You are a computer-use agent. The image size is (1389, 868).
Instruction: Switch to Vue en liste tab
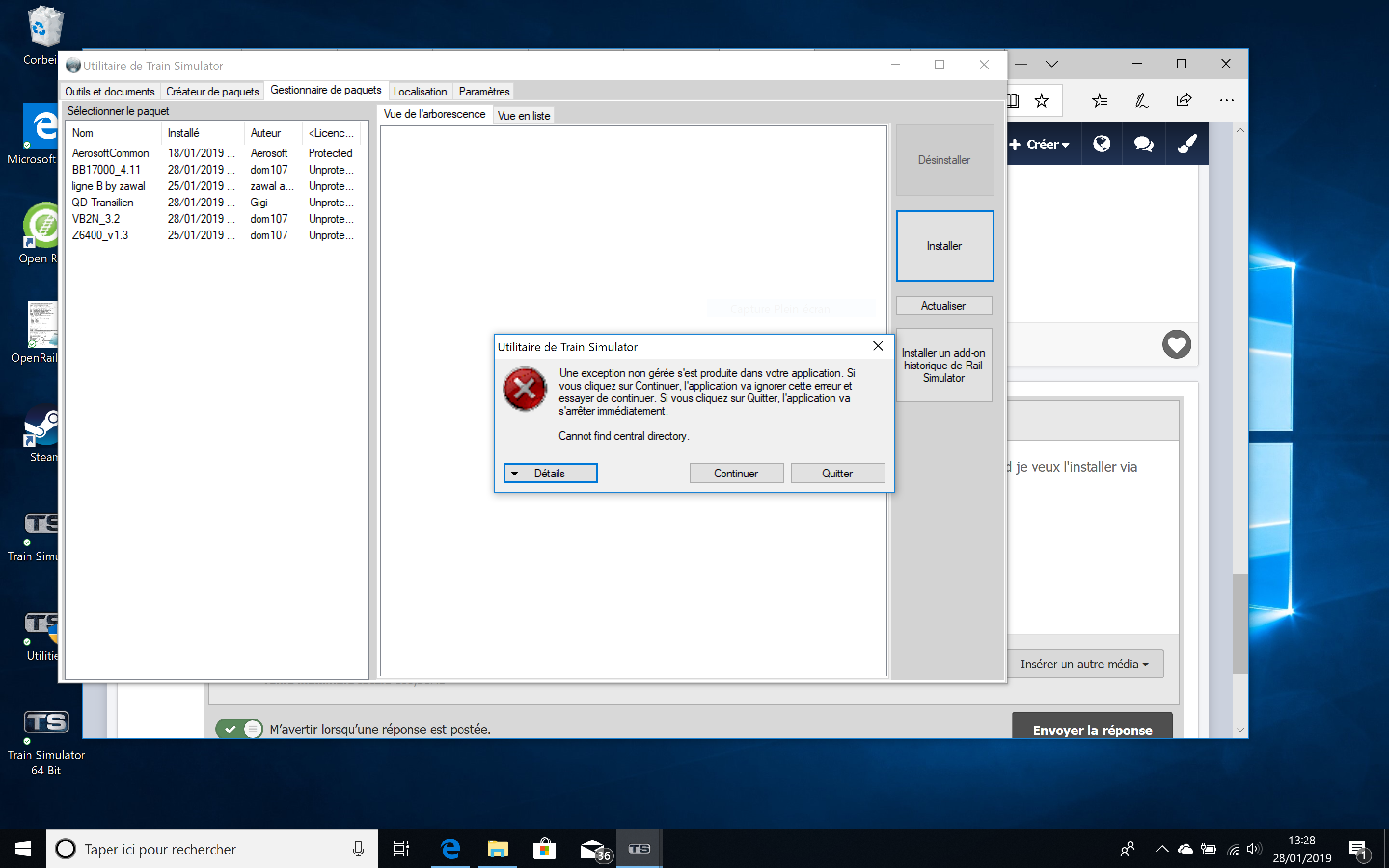point(523,115)
